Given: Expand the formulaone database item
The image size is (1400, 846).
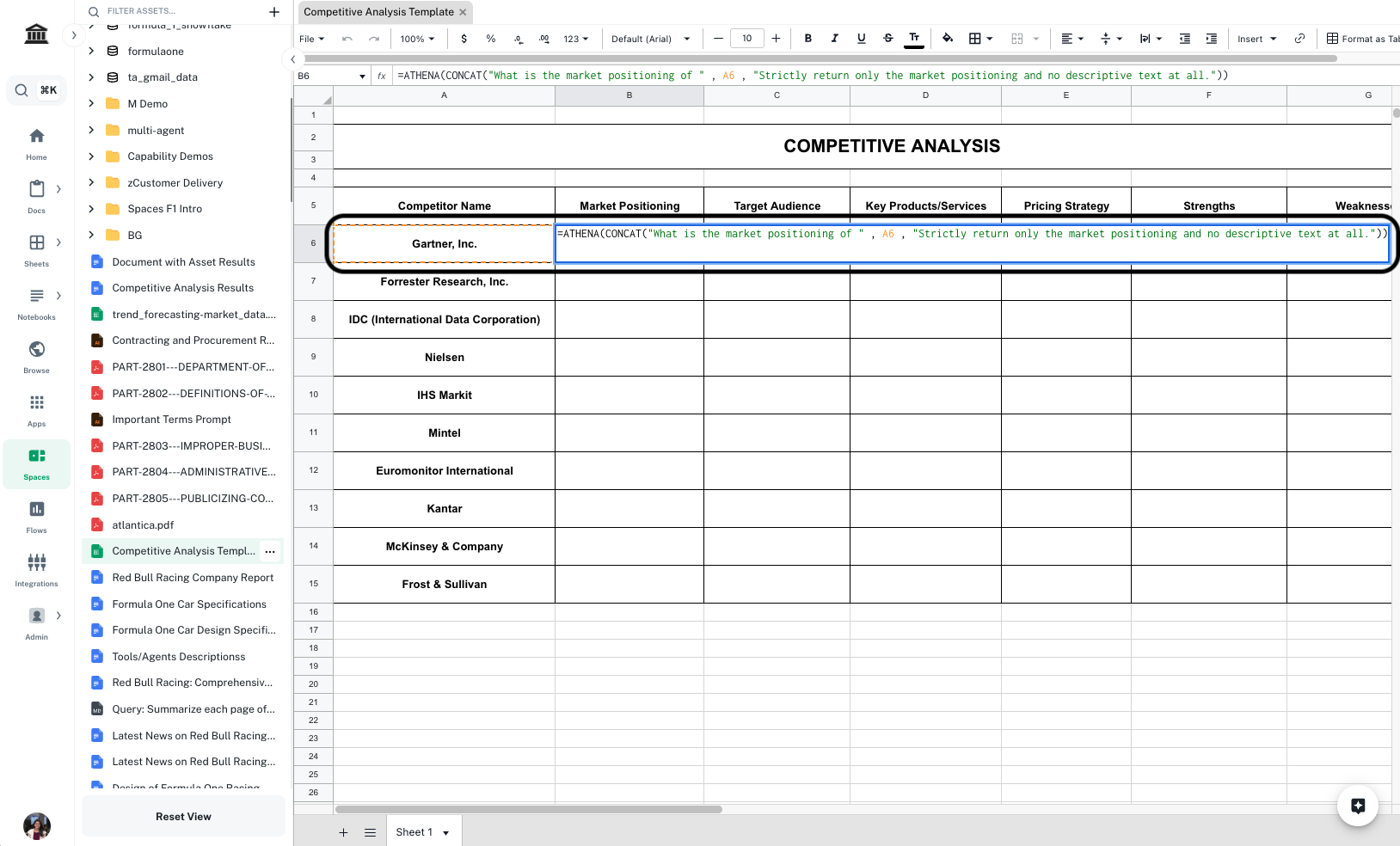Looking at the screenshot, I should 91,51.
